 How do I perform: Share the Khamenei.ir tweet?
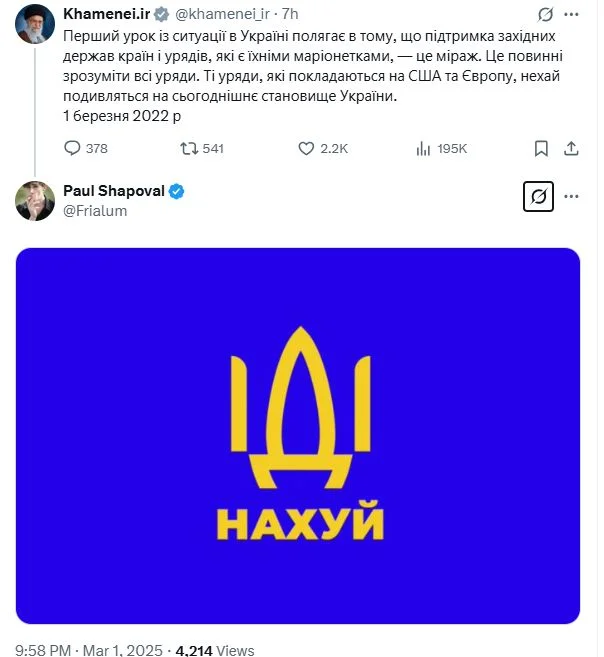571,148
